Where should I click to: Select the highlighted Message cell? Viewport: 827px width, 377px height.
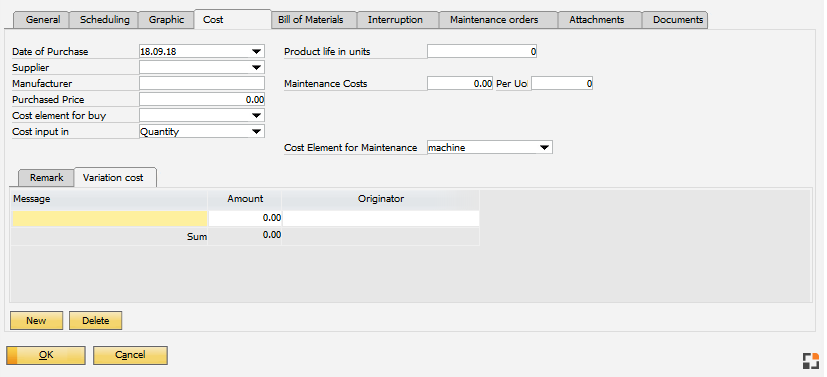(x=110, y=219)
